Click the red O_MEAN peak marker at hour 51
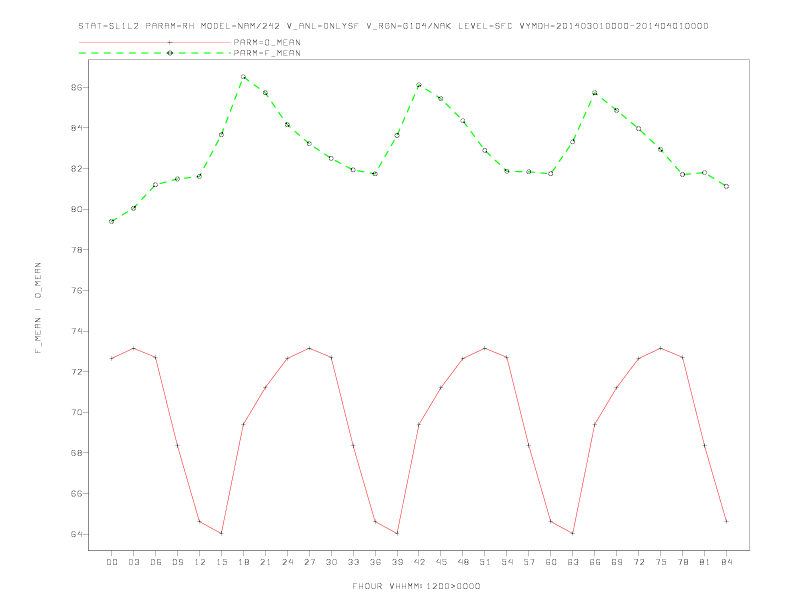 [485, 348]
